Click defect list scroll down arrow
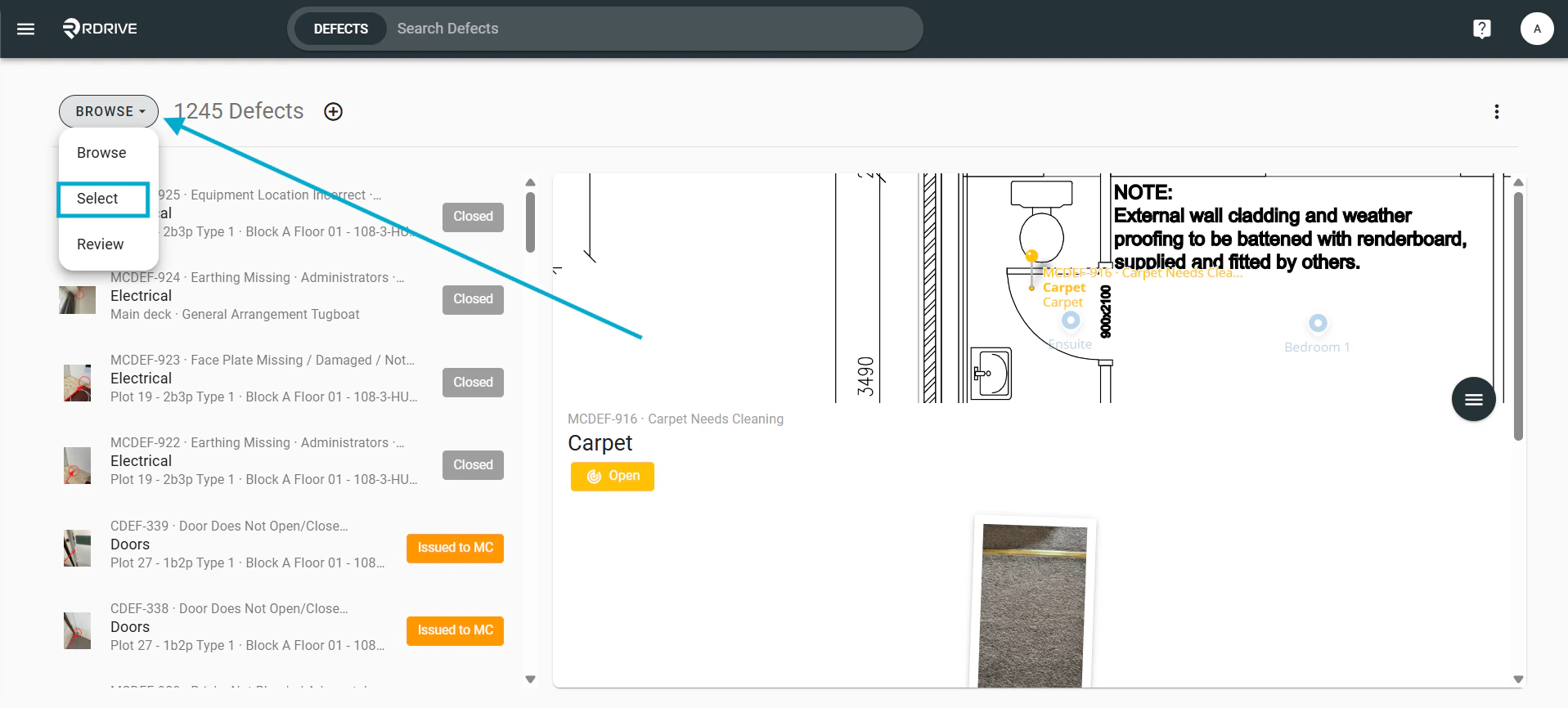 [x=530, y=679]
